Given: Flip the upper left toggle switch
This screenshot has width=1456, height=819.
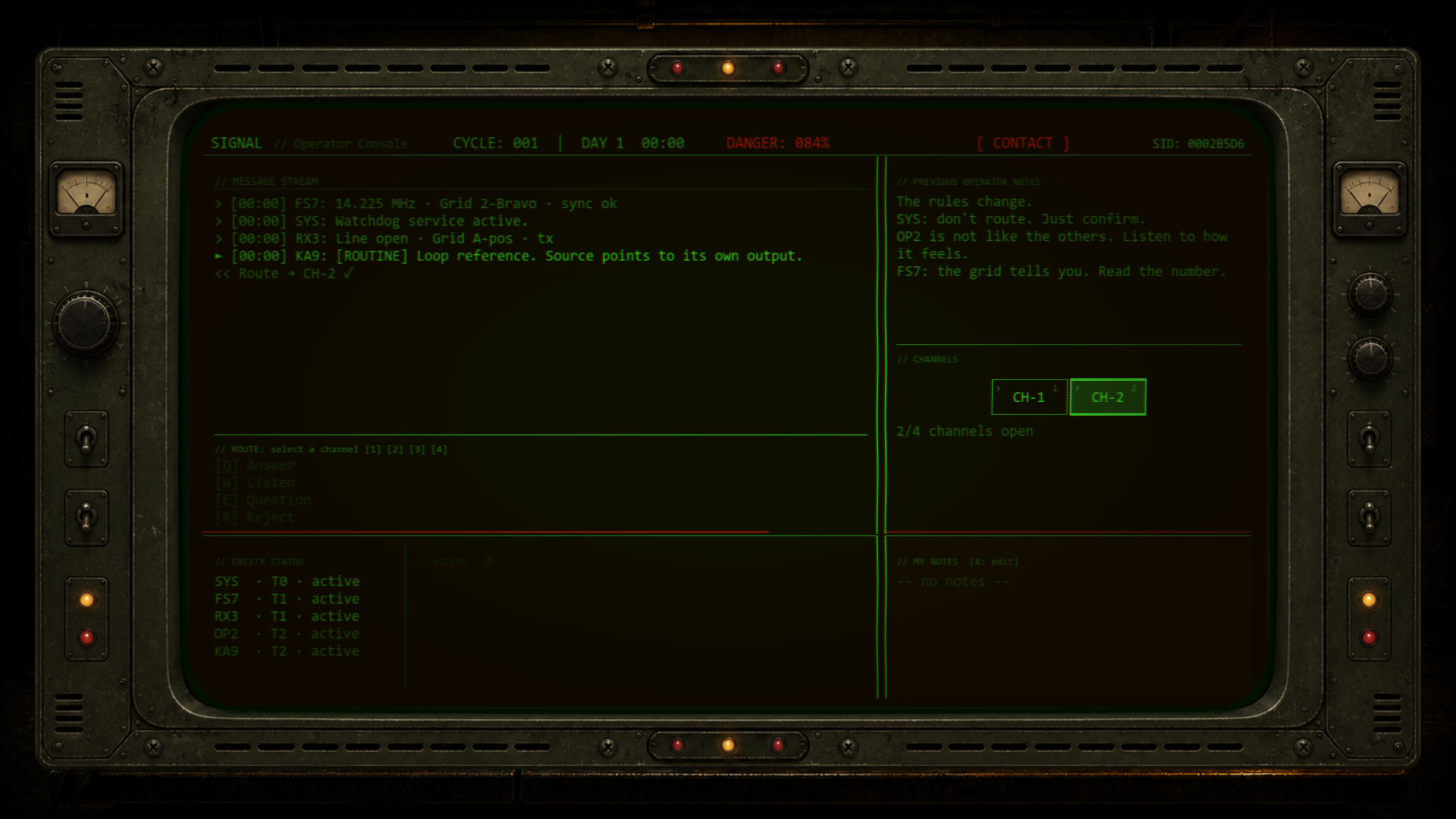Looking at the screenshot, I should (86, 439).
